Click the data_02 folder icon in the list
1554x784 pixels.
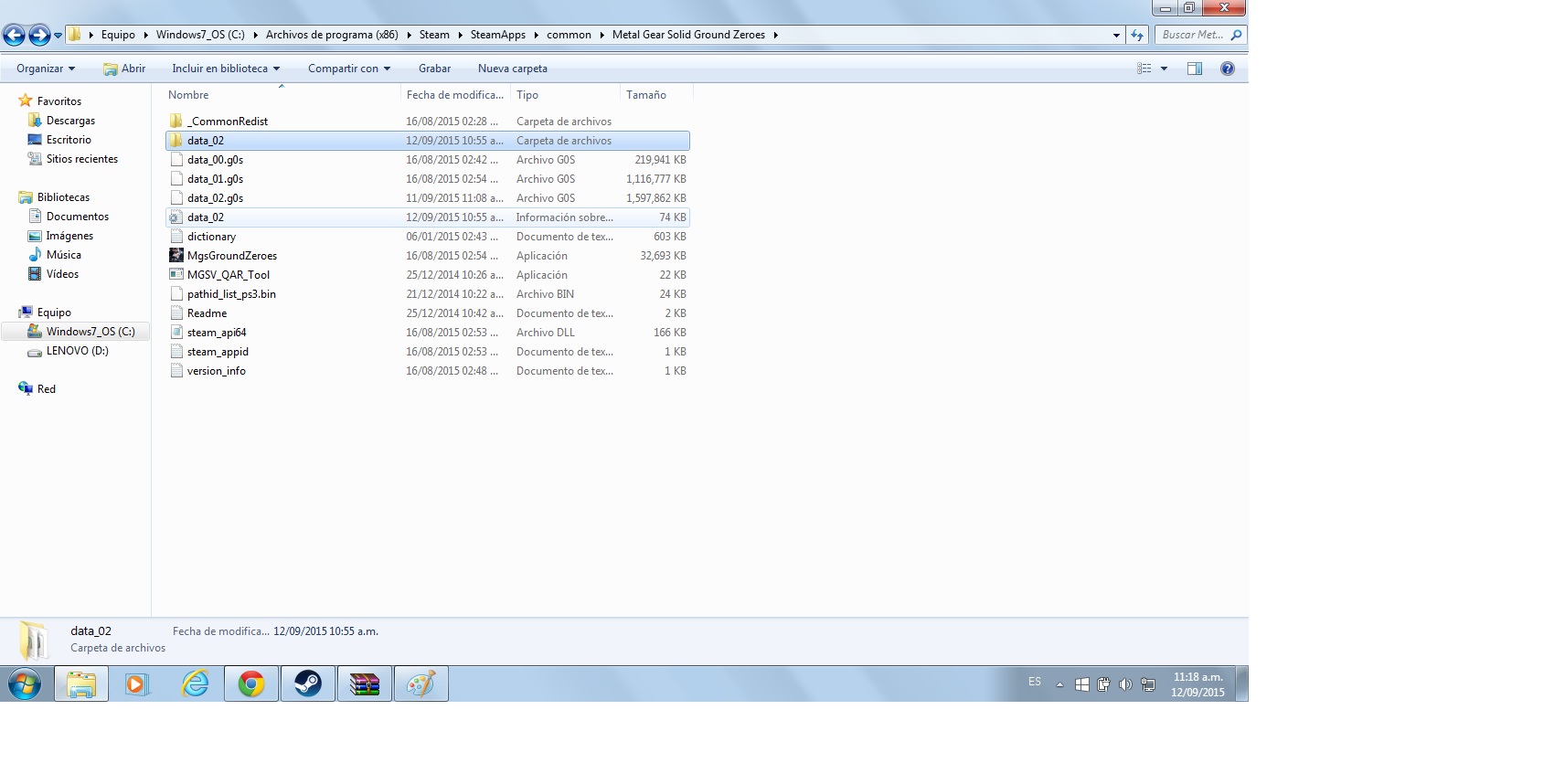pyautogui.click(x=176, y=140)
